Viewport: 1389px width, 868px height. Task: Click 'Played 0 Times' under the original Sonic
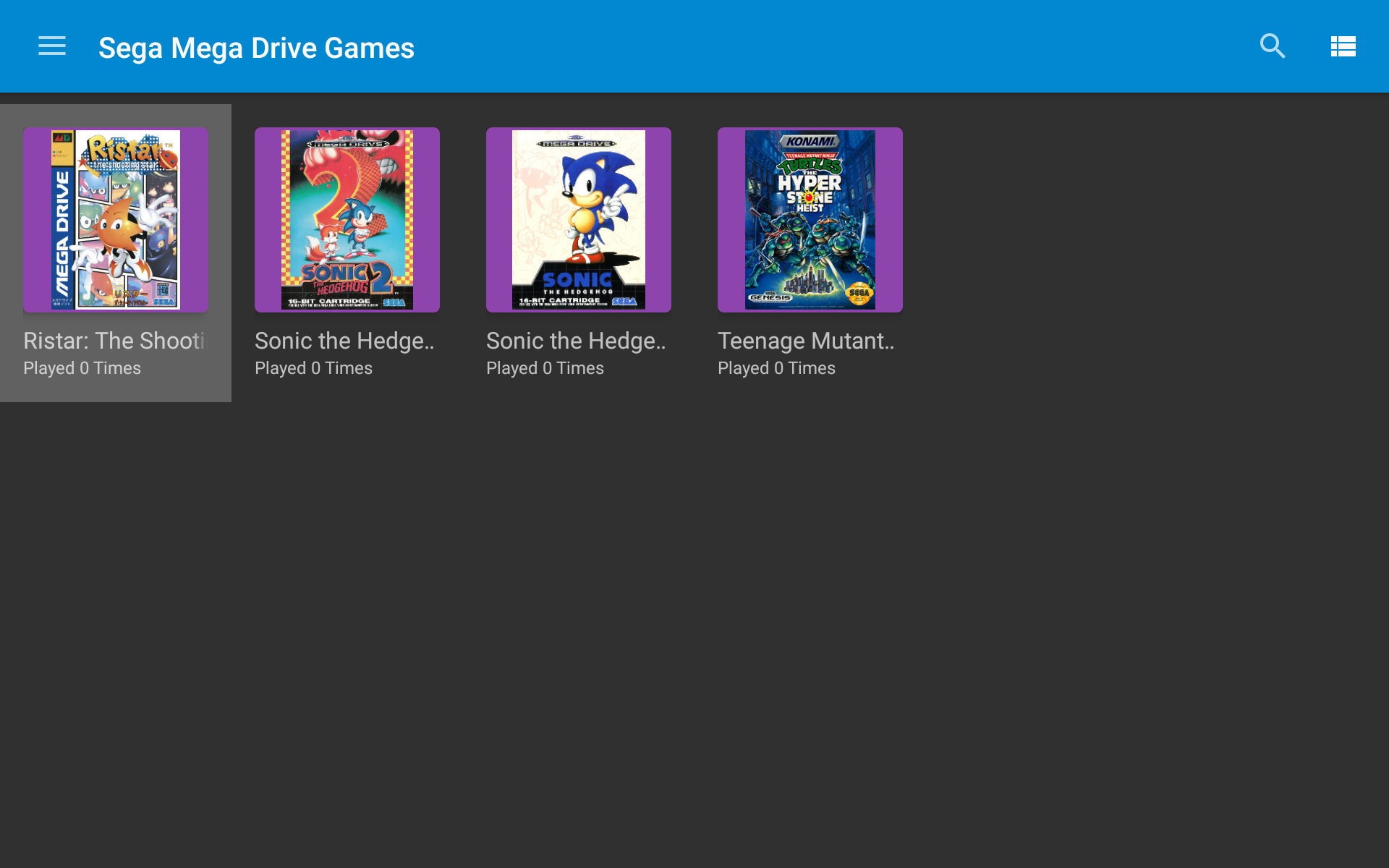point(545,368)
